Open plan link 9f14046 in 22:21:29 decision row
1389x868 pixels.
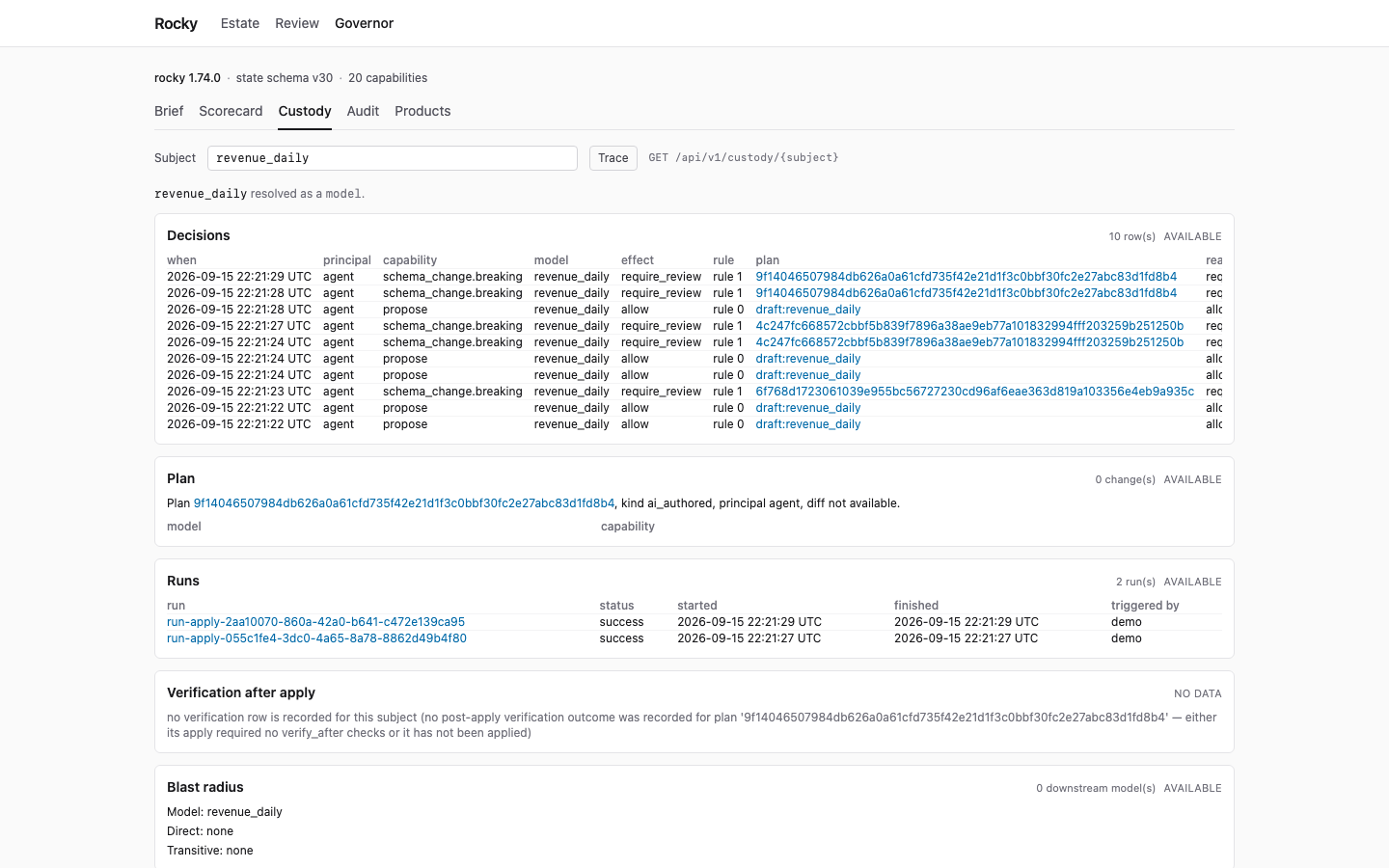967,277
